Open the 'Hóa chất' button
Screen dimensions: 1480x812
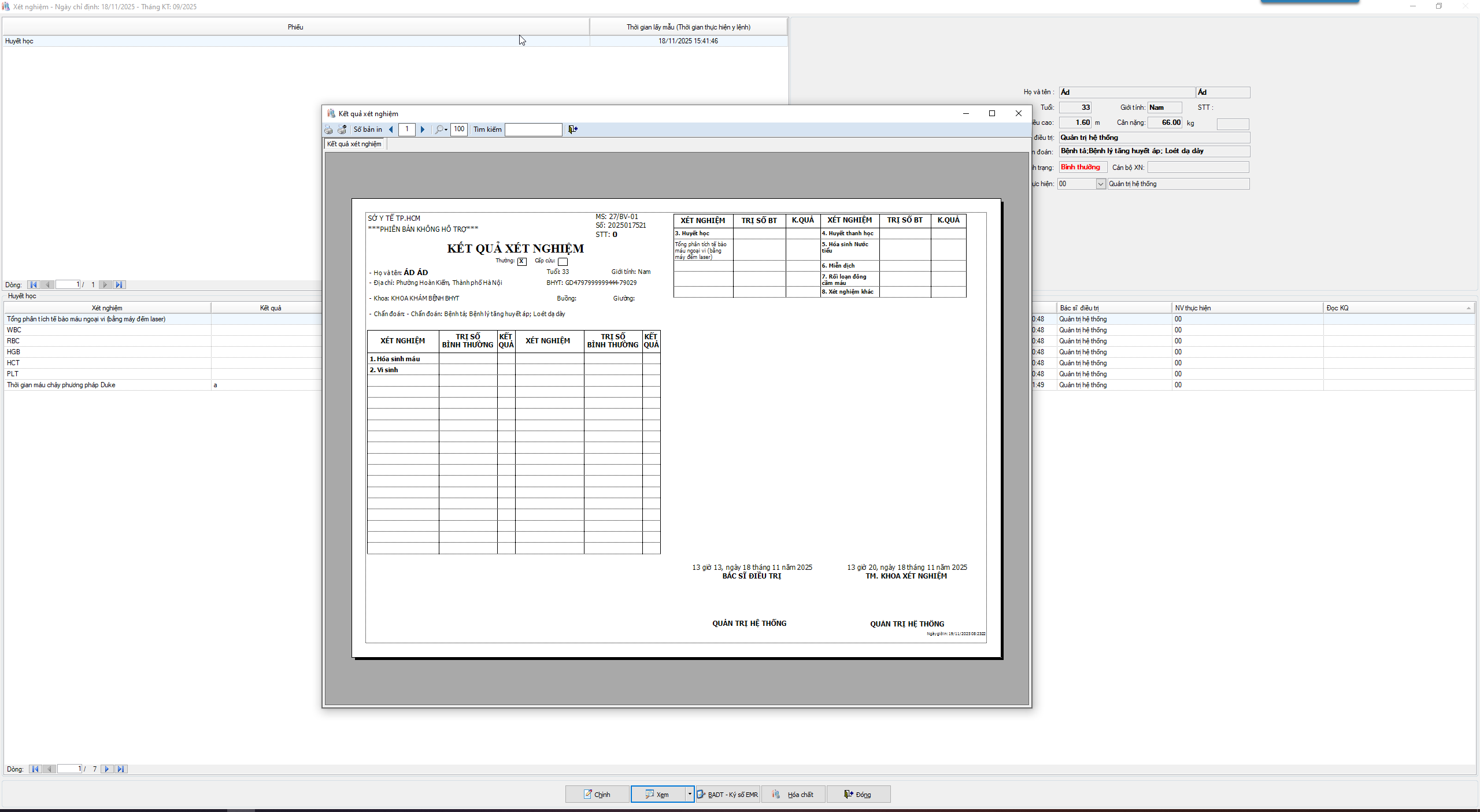(x=793, y=794)
